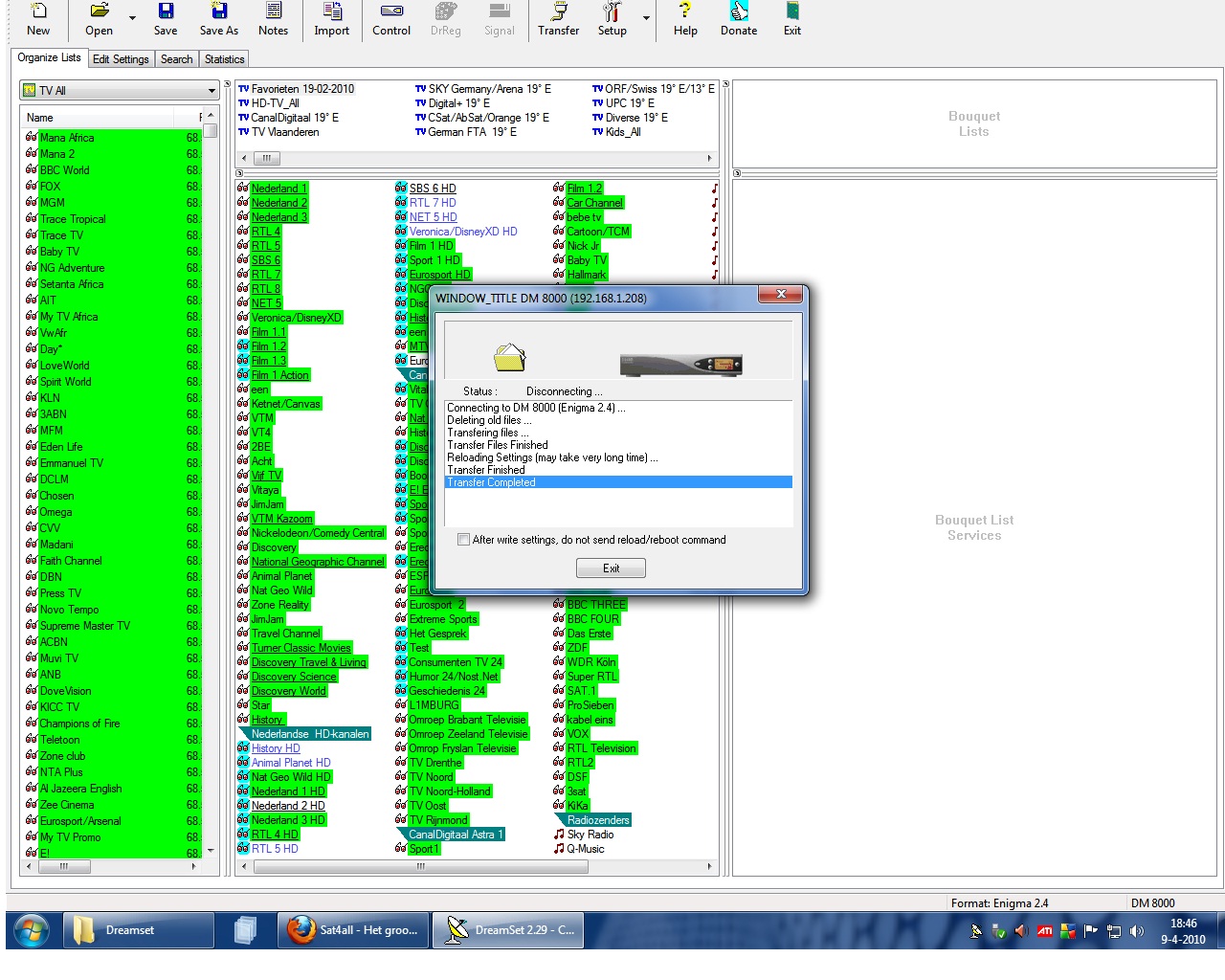This screenshot has height=980, width=1225.
Task: Select 'SBS 6 HD' service
Action: pos(433,189)
